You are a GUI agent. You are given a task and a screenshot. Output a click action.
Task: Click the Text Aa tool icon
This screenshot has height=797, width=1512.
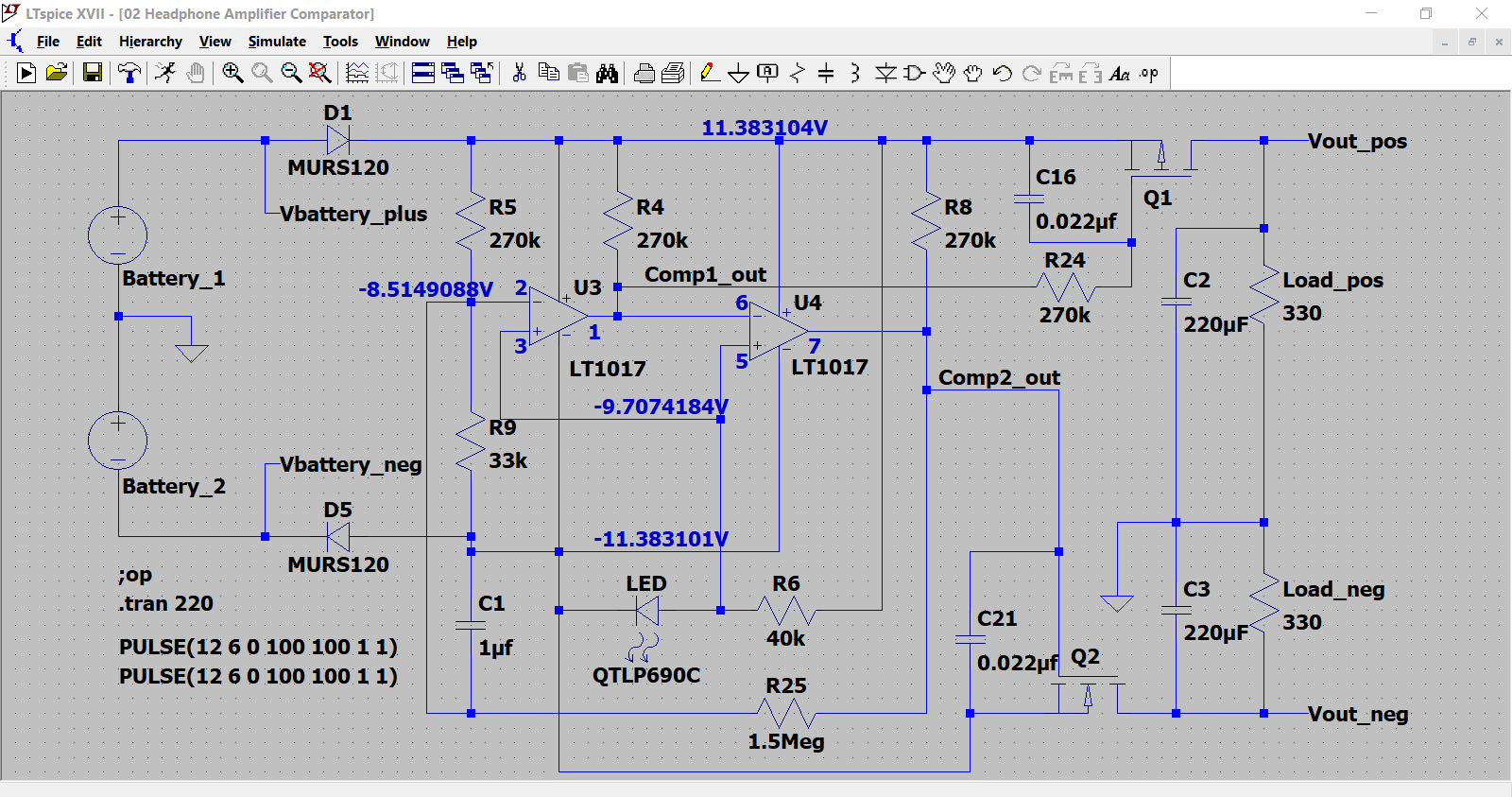point(1120,73)
